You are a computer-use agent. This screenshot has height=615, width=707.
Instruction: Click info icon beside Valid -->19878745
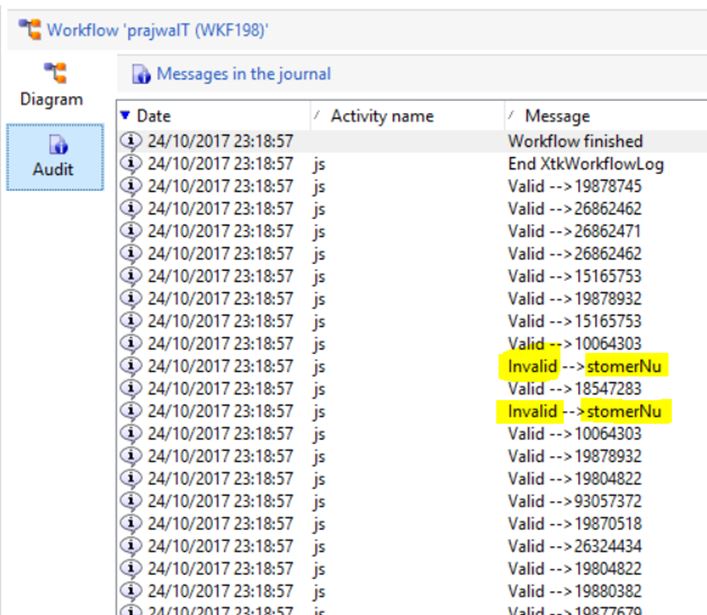pyautogui.click(x=131, y=186)
